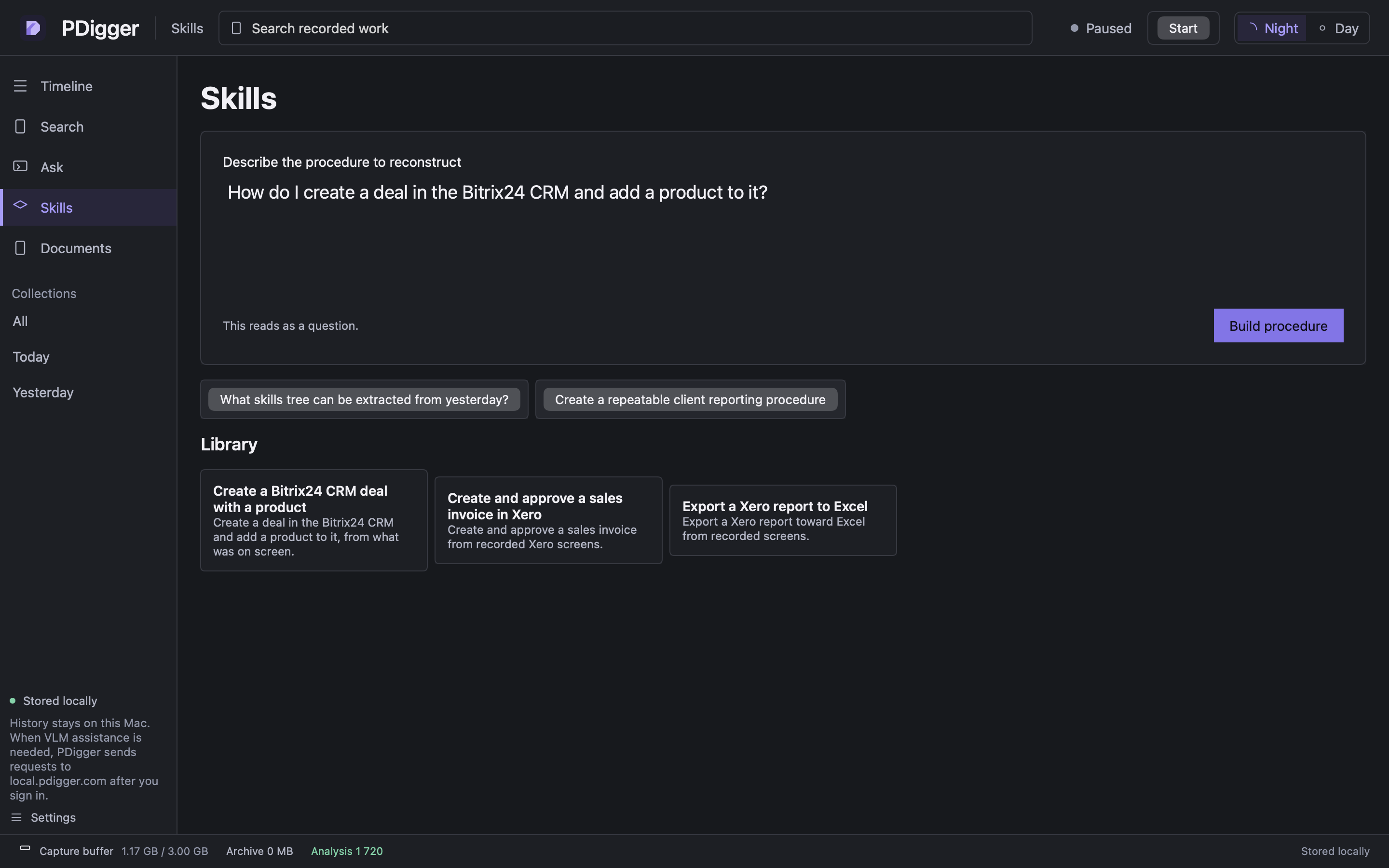Click 'Describe the procedure to reconstruct' label
1389x868 pixels.
click(342, 162)
